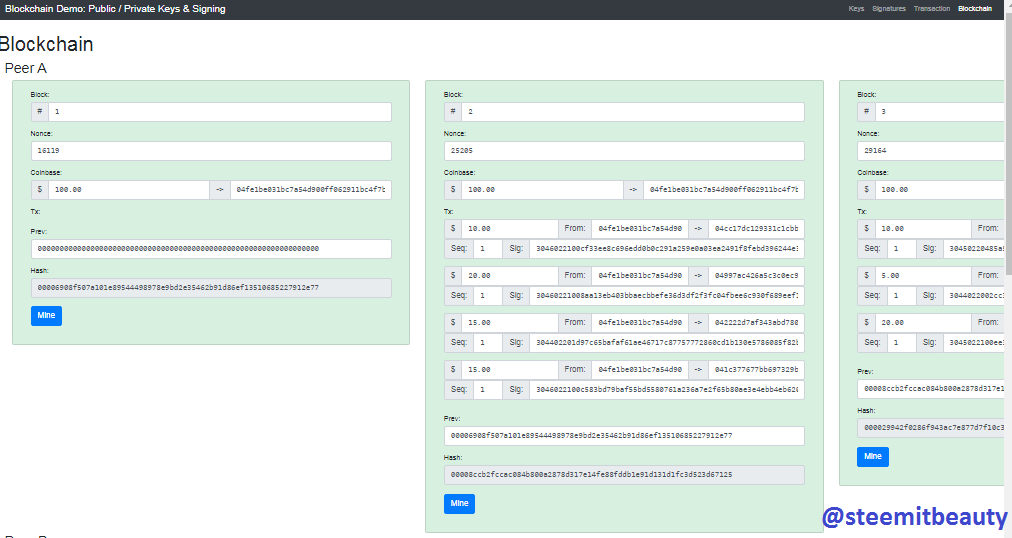Mine block 1 with the Mine button
Image resolution: width=1012 pixels, height=538 pixels.
[46, 315]
